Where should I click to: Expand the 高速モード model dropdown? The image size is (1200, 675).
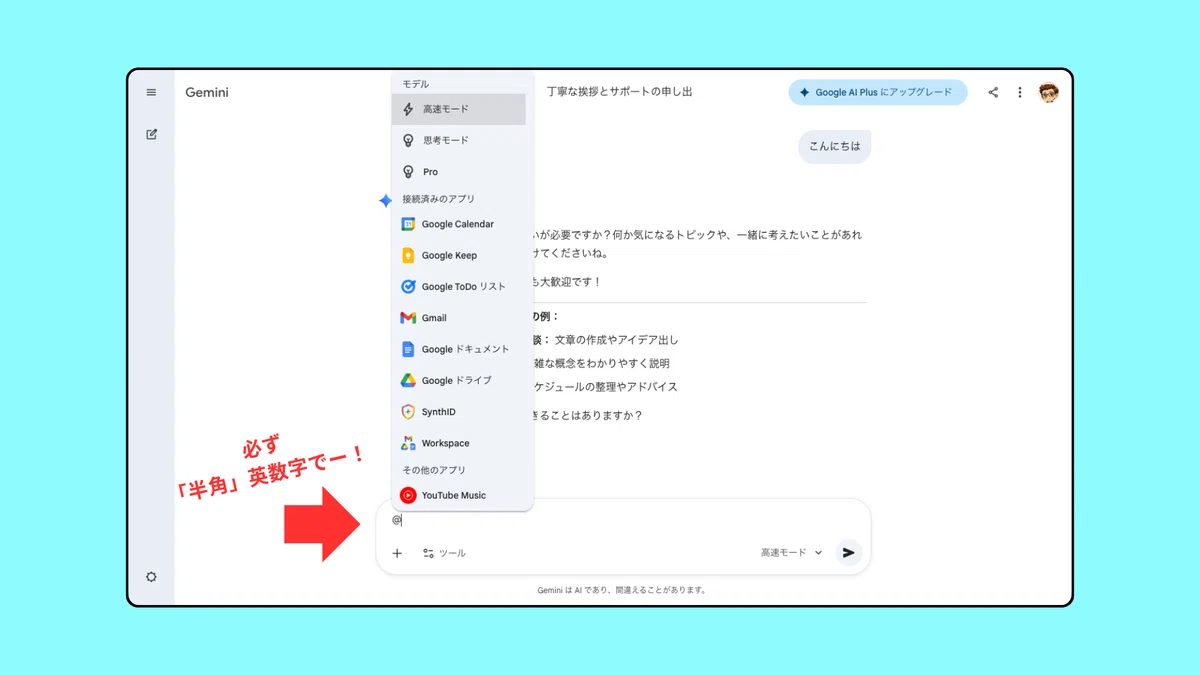(791, 553)
